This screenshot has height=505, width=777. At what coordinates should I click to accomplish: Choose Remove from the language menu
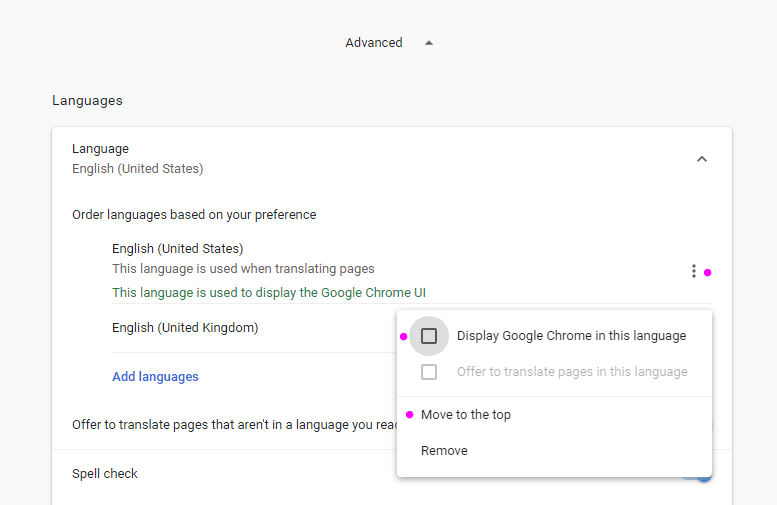(x=444, y=451)
